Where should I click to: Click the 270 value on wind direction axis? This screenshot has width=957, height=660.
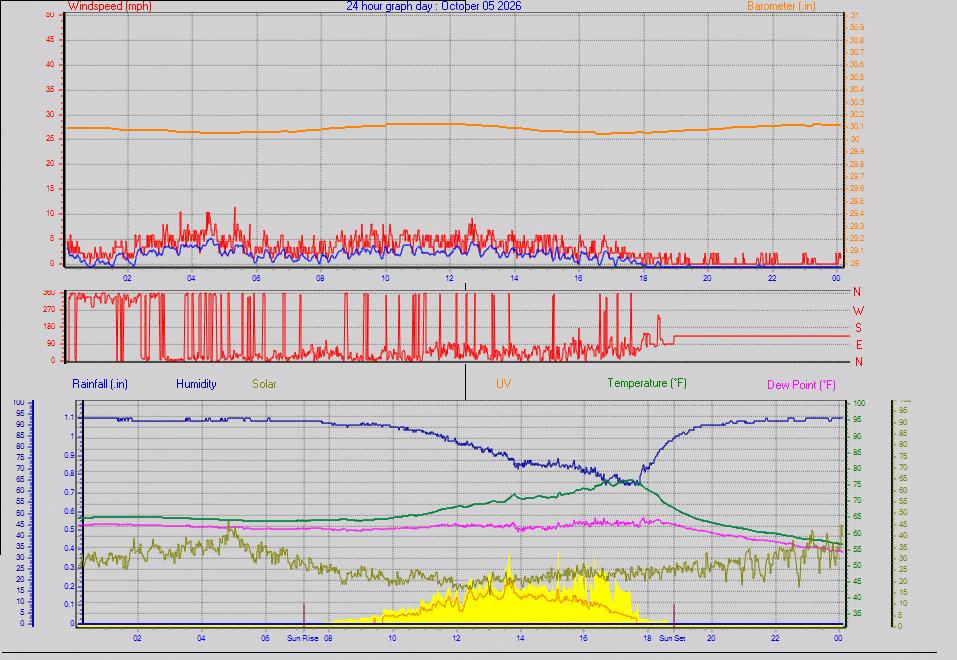pos(49,310)
